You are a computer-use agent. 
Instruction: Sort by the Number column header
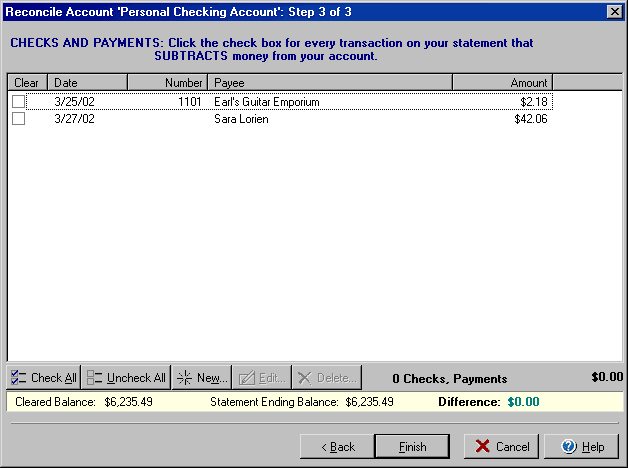(167, 83)
